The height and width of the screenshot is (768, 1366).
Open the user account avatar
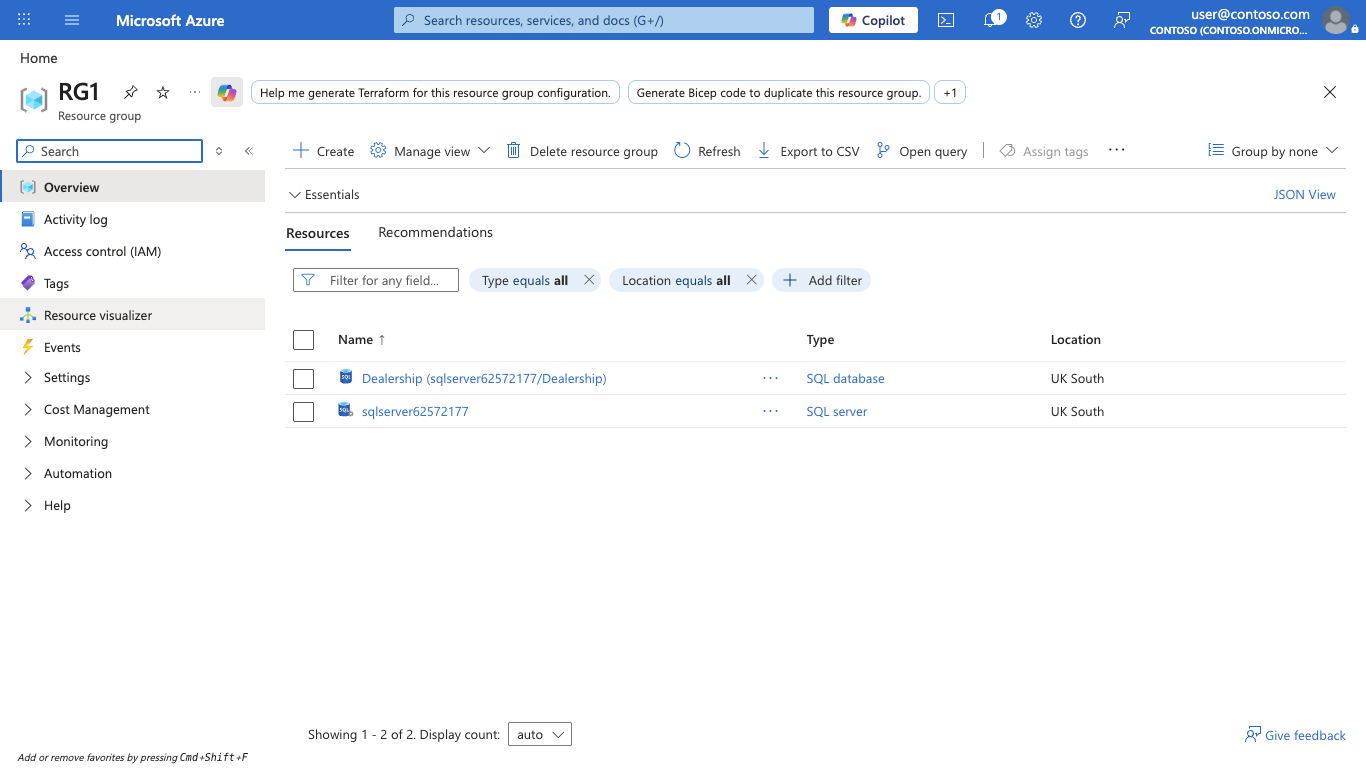(x=1335, y=20)
